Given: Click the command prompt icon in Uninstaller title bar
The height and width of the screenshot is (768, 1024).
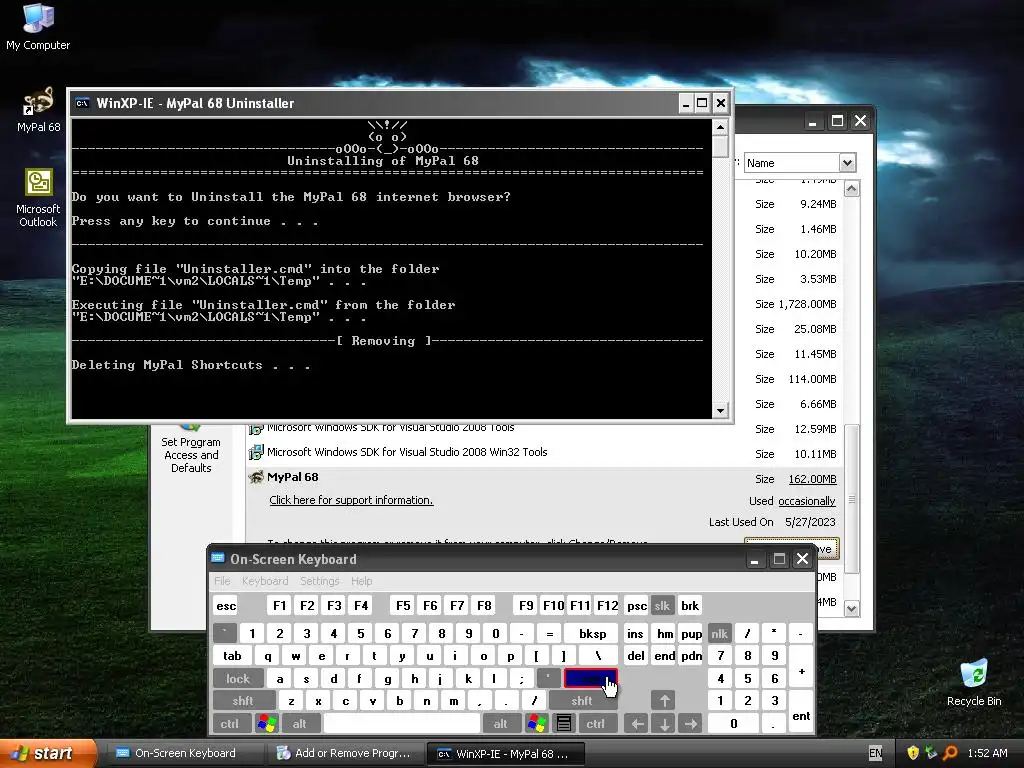Looking at the screenshot, I should click(x=82, y=103).
